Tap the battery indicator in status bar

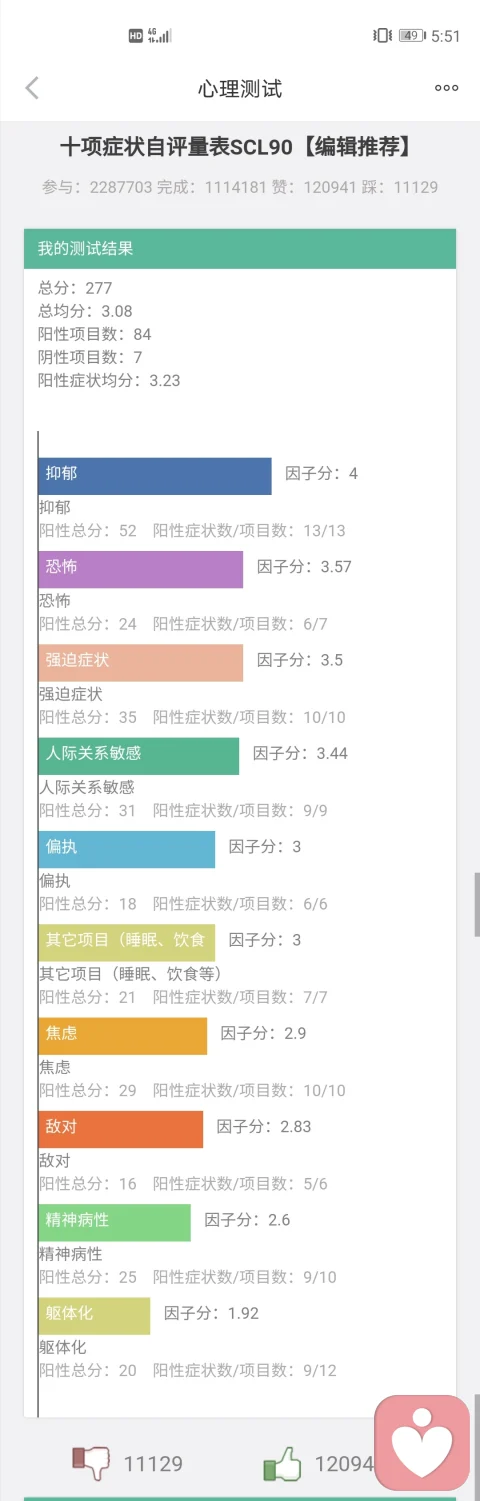[x=411, y=36]
